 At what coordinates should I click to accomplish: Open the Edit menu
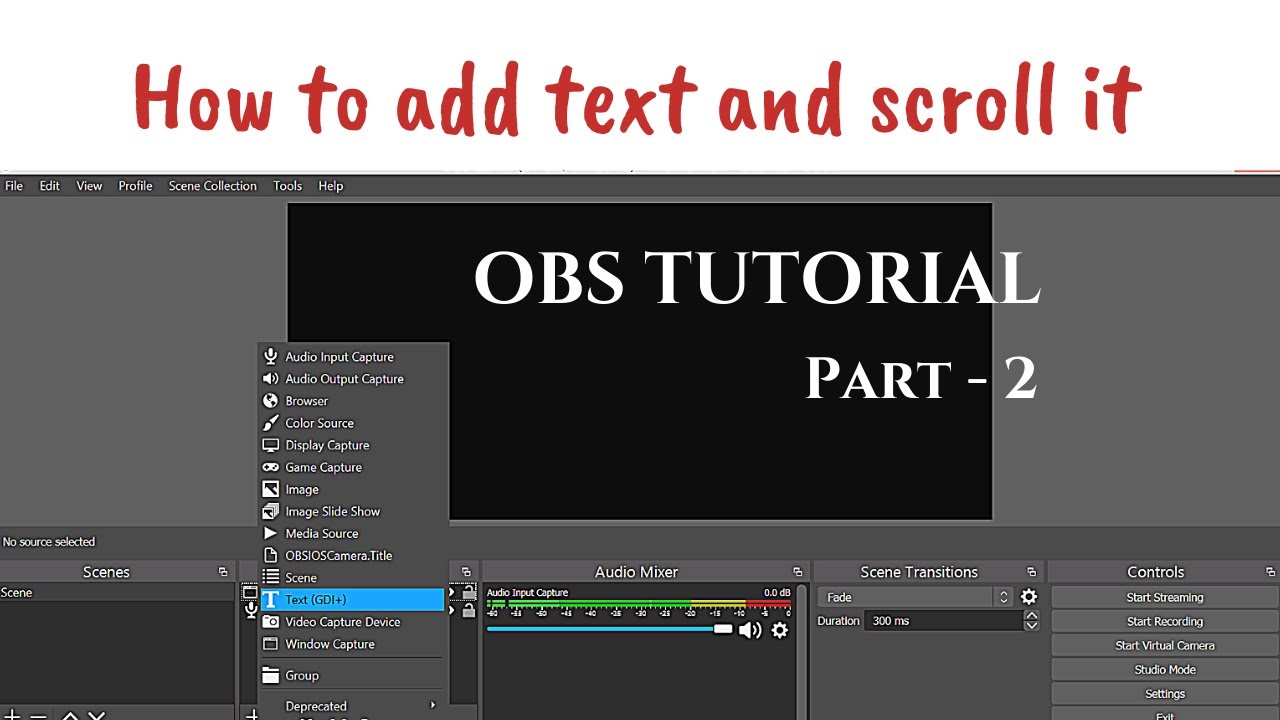click(x=50, y=186)
